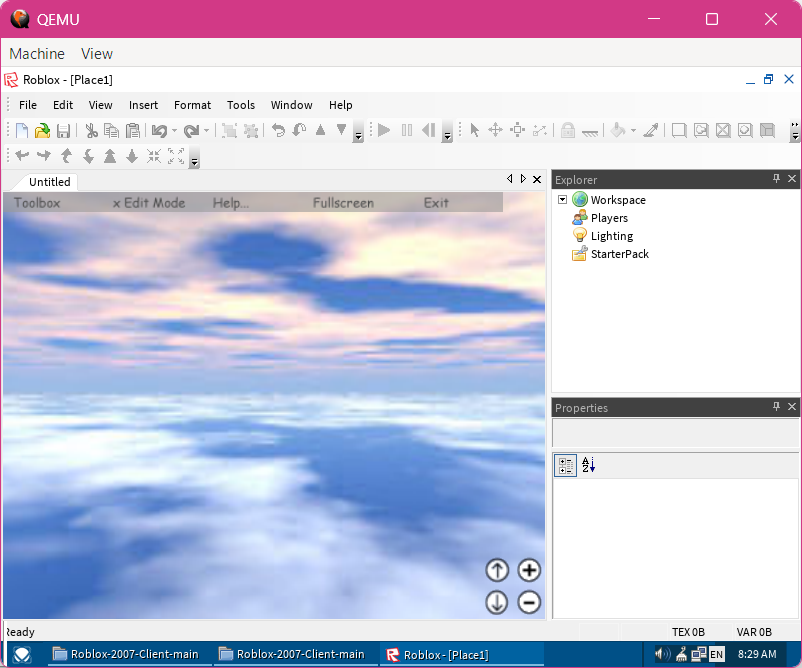Ungroup parts with the Ungroup icon

tap(251, 130)
